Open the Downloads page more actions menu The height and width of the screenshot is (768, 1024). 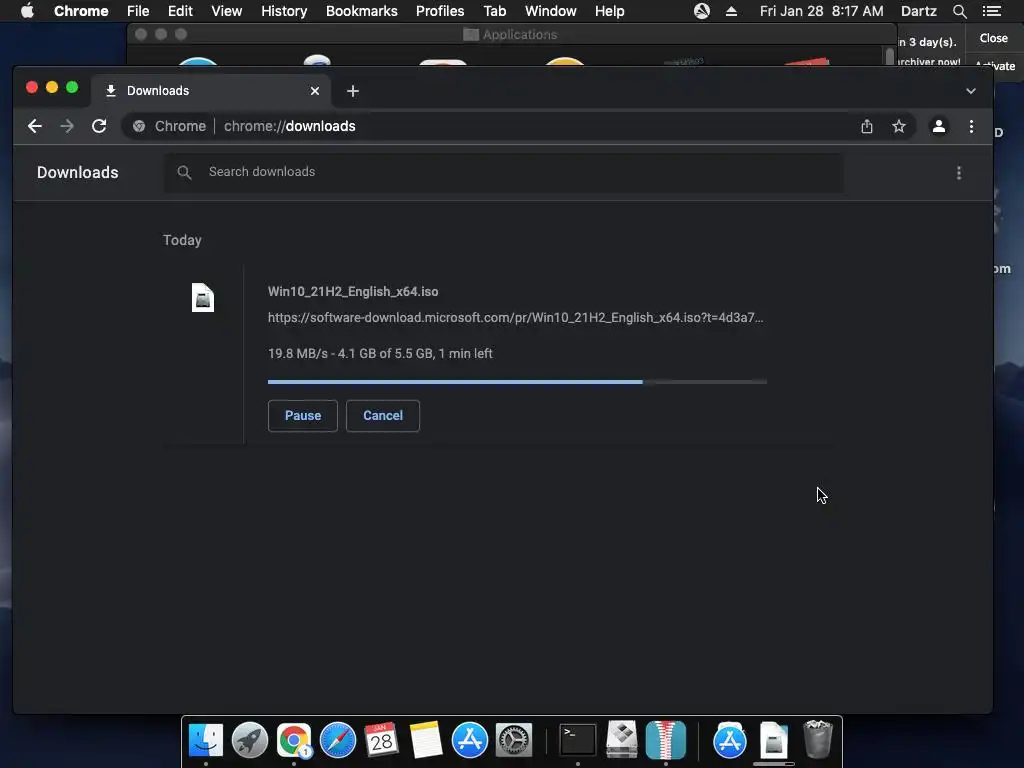click(959, 172)
